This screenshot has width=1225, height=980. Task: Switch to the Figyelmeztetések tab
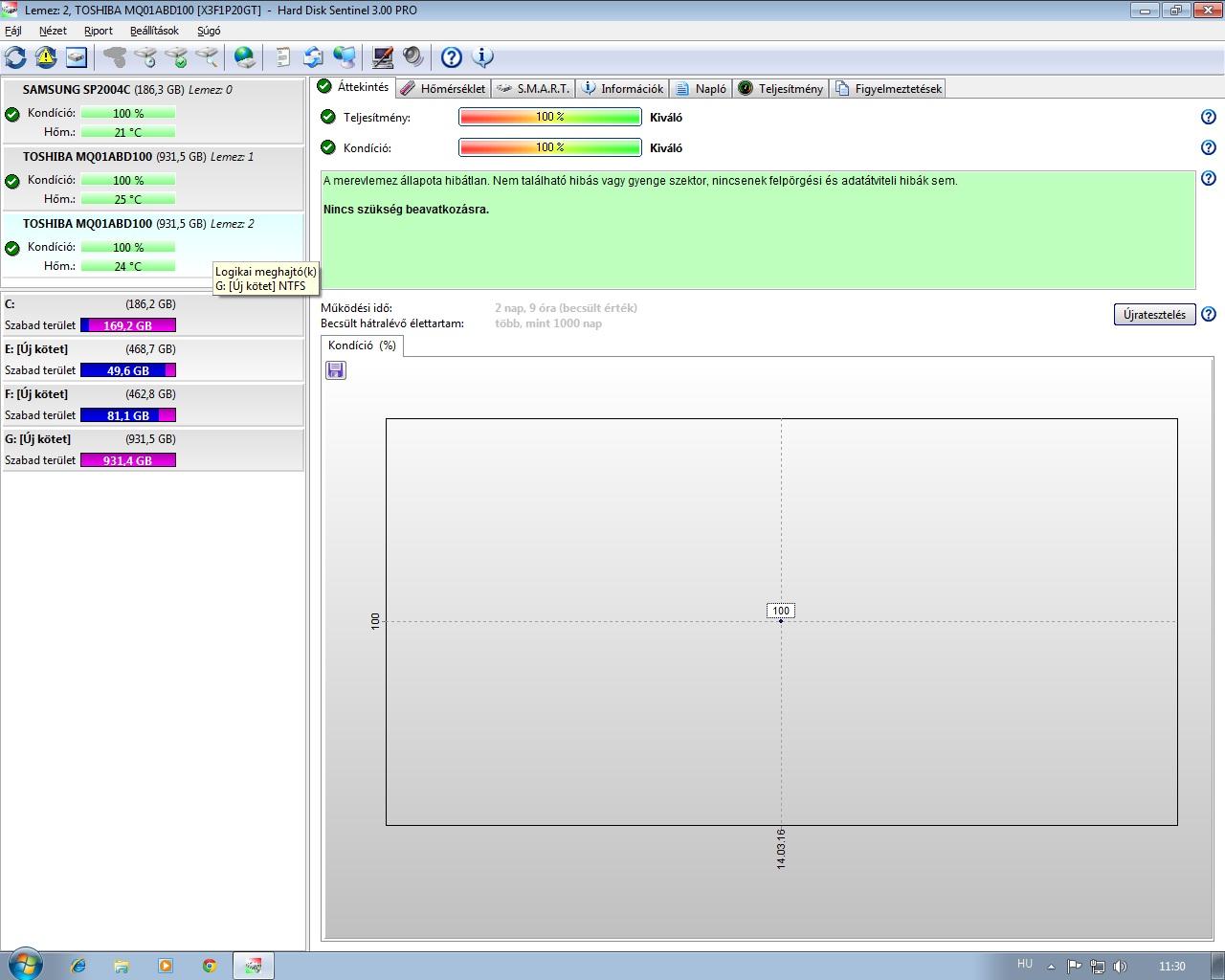tap(888, 88)
